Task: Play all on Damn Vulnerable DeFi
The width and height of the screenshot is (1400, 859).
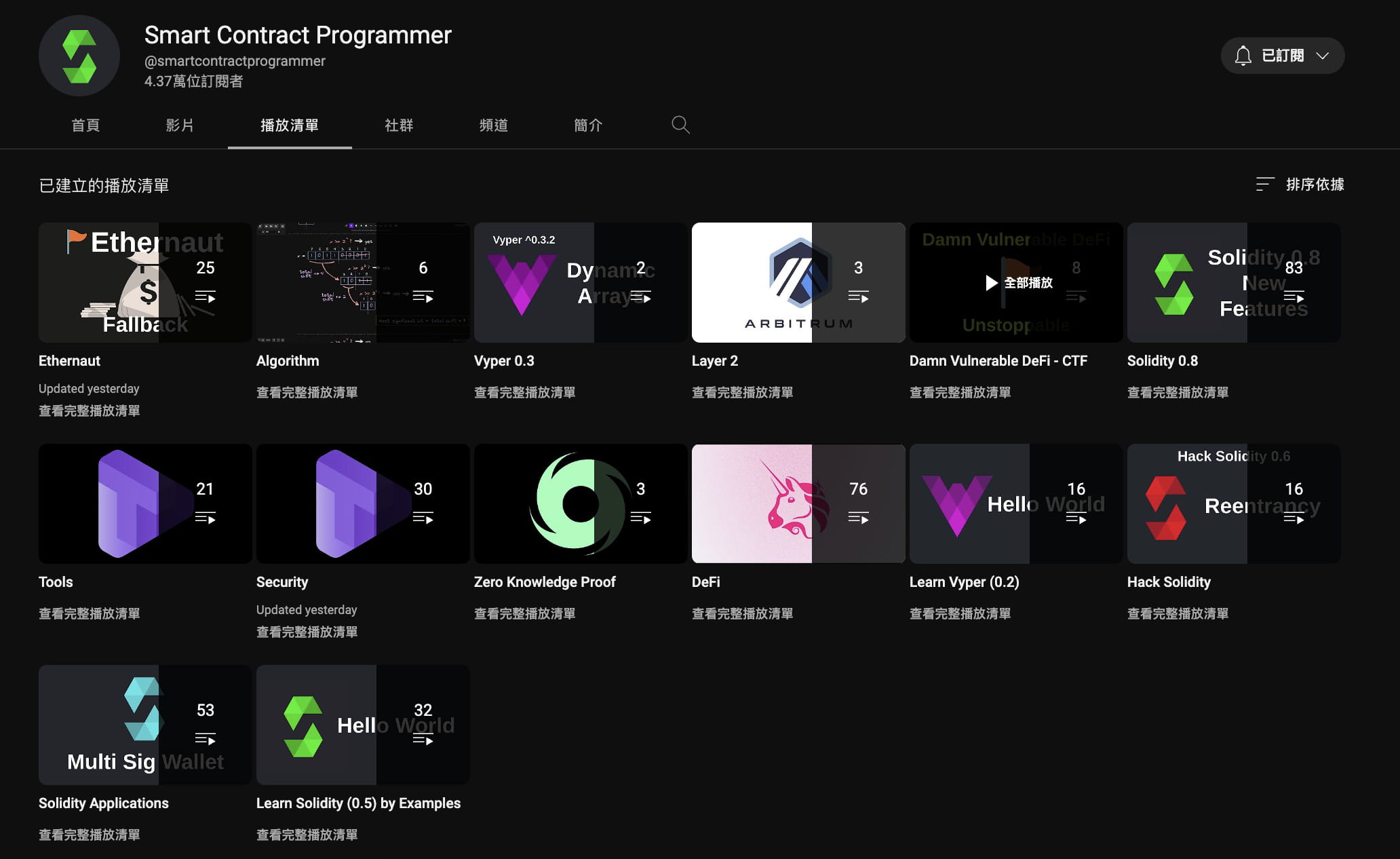Action: pos(1016,282)
